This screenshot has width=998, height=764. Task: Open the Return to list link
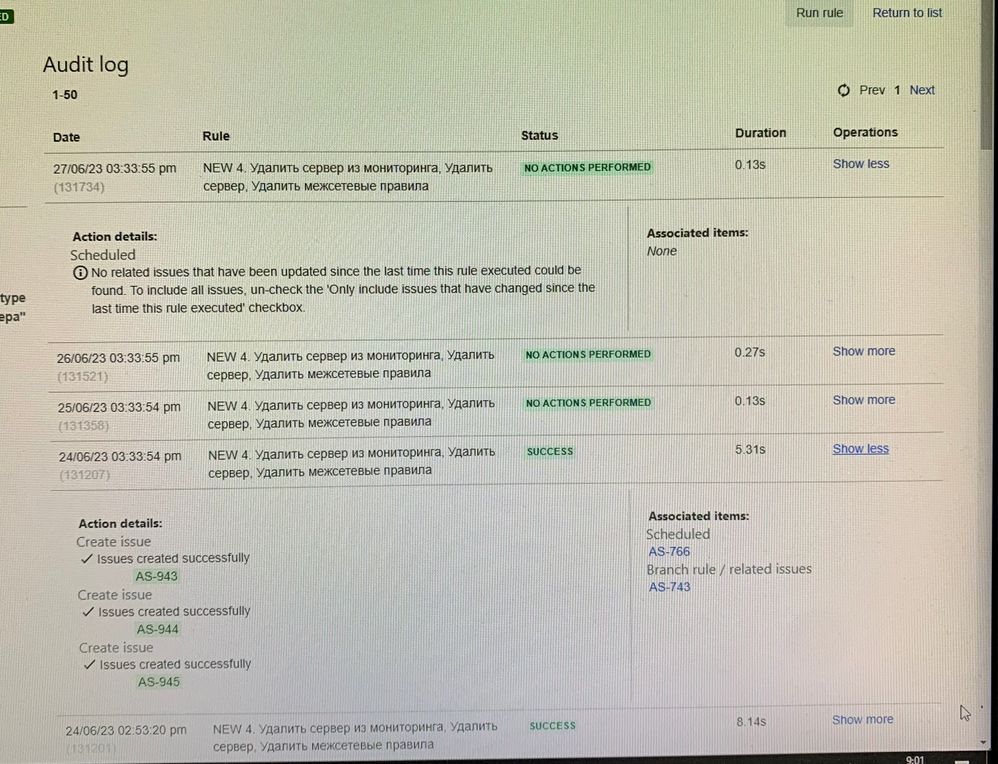tap(907, 13)
